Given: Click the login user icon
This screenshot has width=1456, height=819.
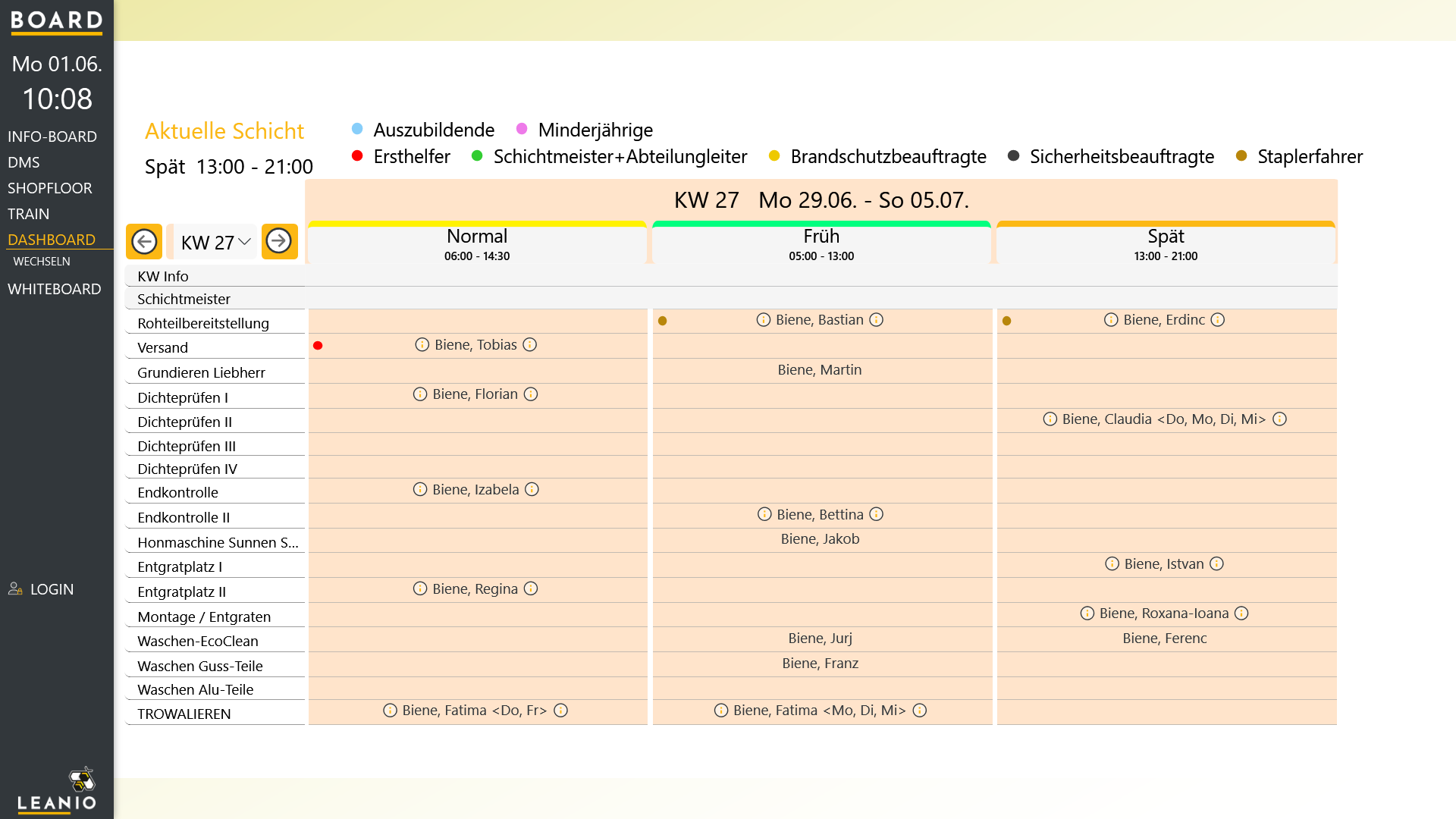Looking at the screenshot, I should tap(15, 589).
